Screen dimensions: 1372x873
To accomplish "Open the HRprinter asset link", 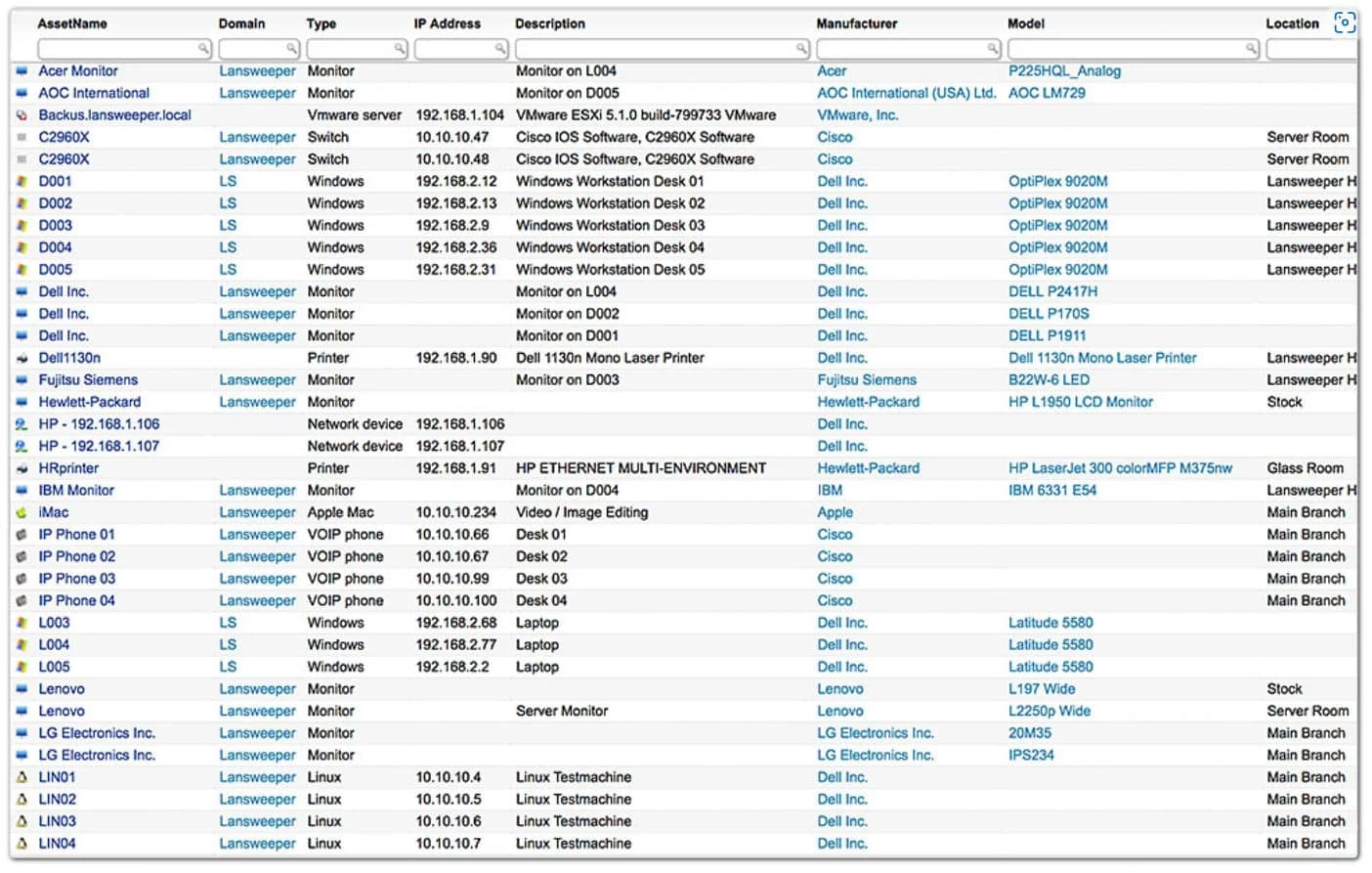I will pyautogui.click(x=68, y=468).
